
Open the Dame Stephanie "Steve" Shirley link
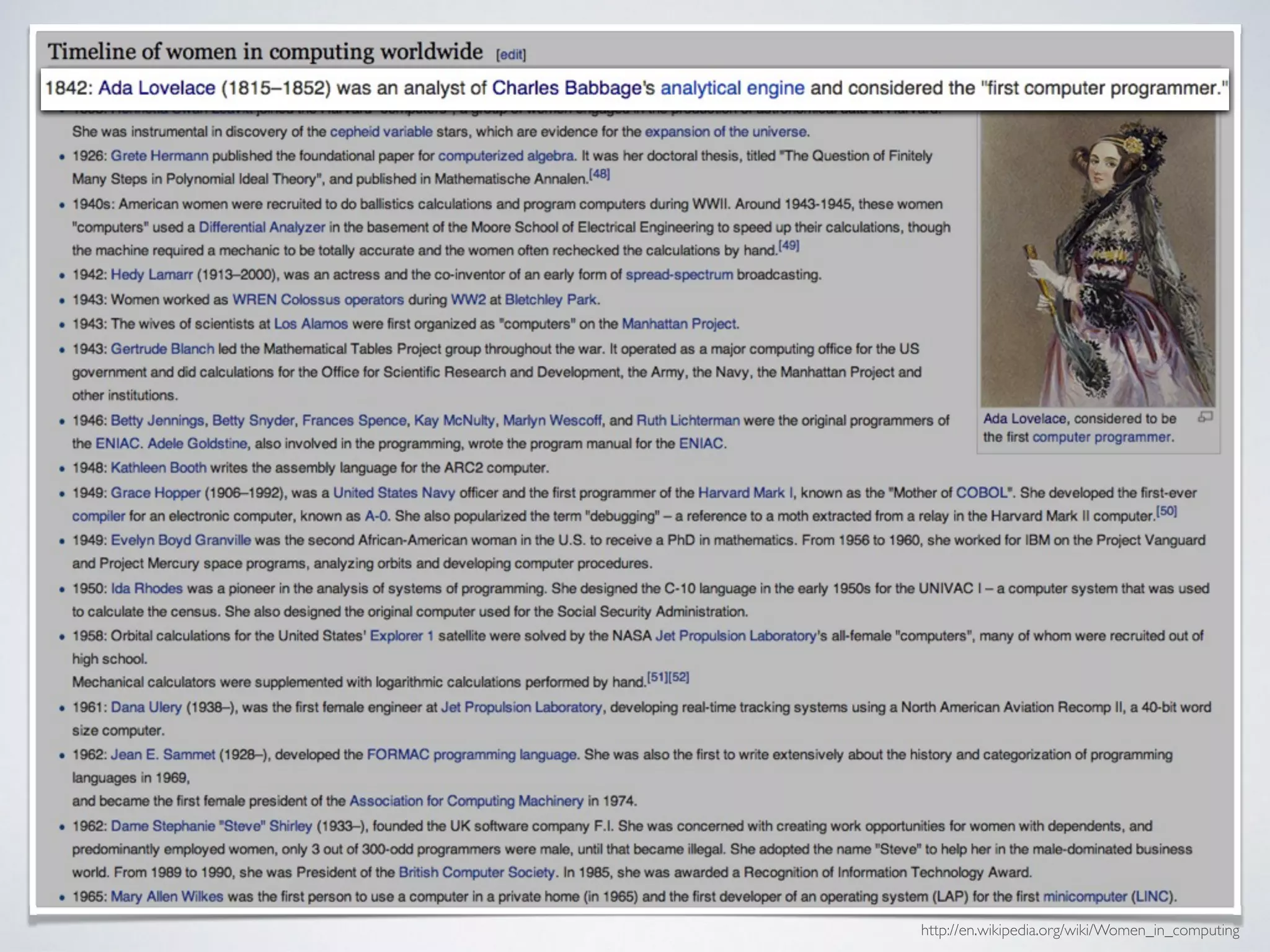[x=211, y=827]
